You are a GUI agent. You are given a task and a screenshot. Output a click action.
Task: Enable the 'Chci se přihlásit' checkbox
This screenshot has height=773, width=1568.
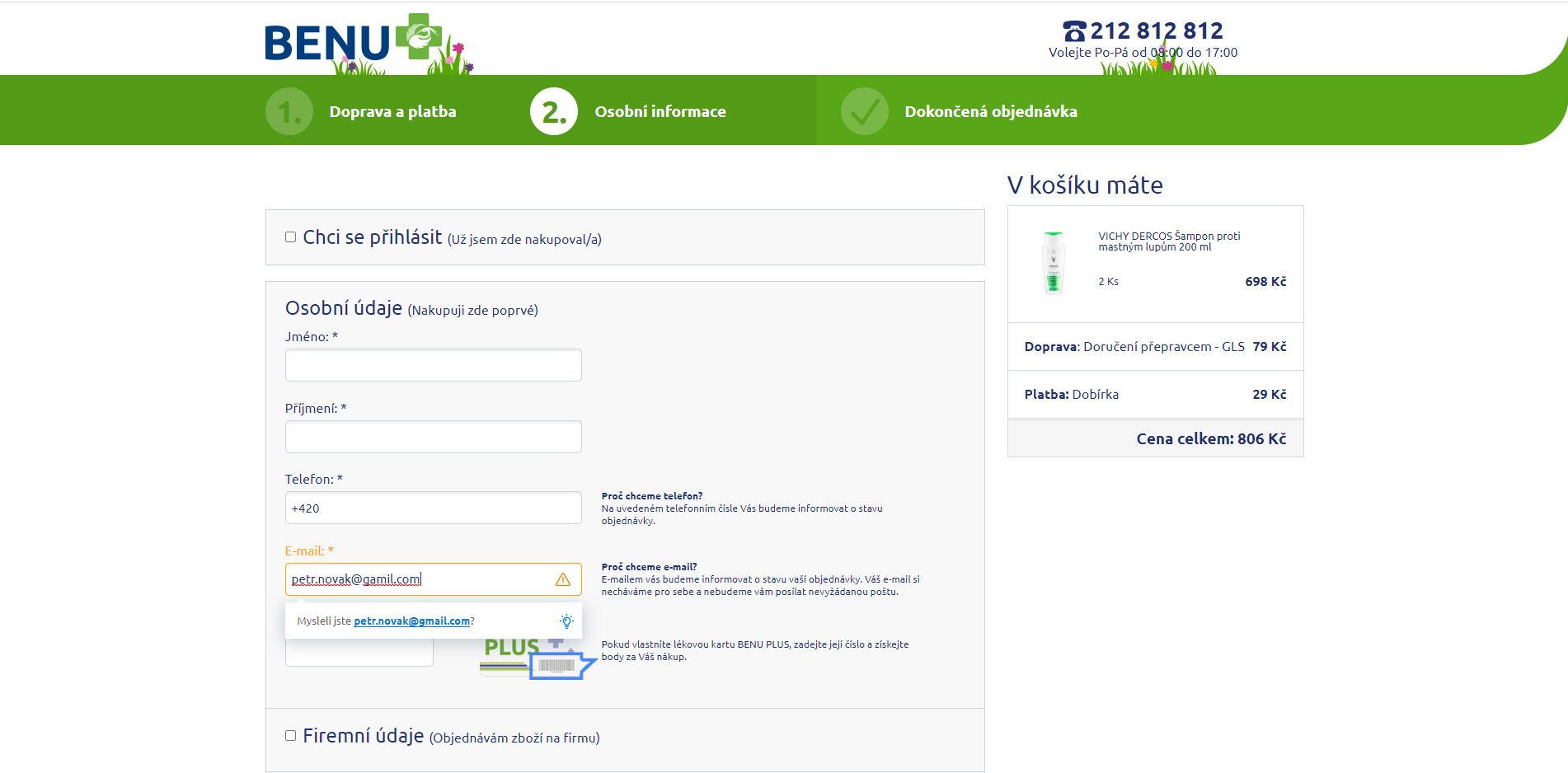(290, 237)
